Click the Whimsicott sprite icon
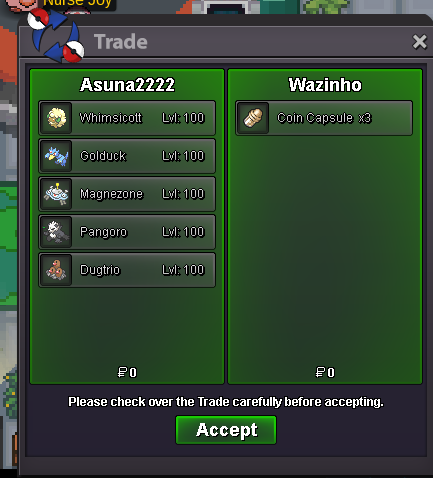 pos(56,118)
